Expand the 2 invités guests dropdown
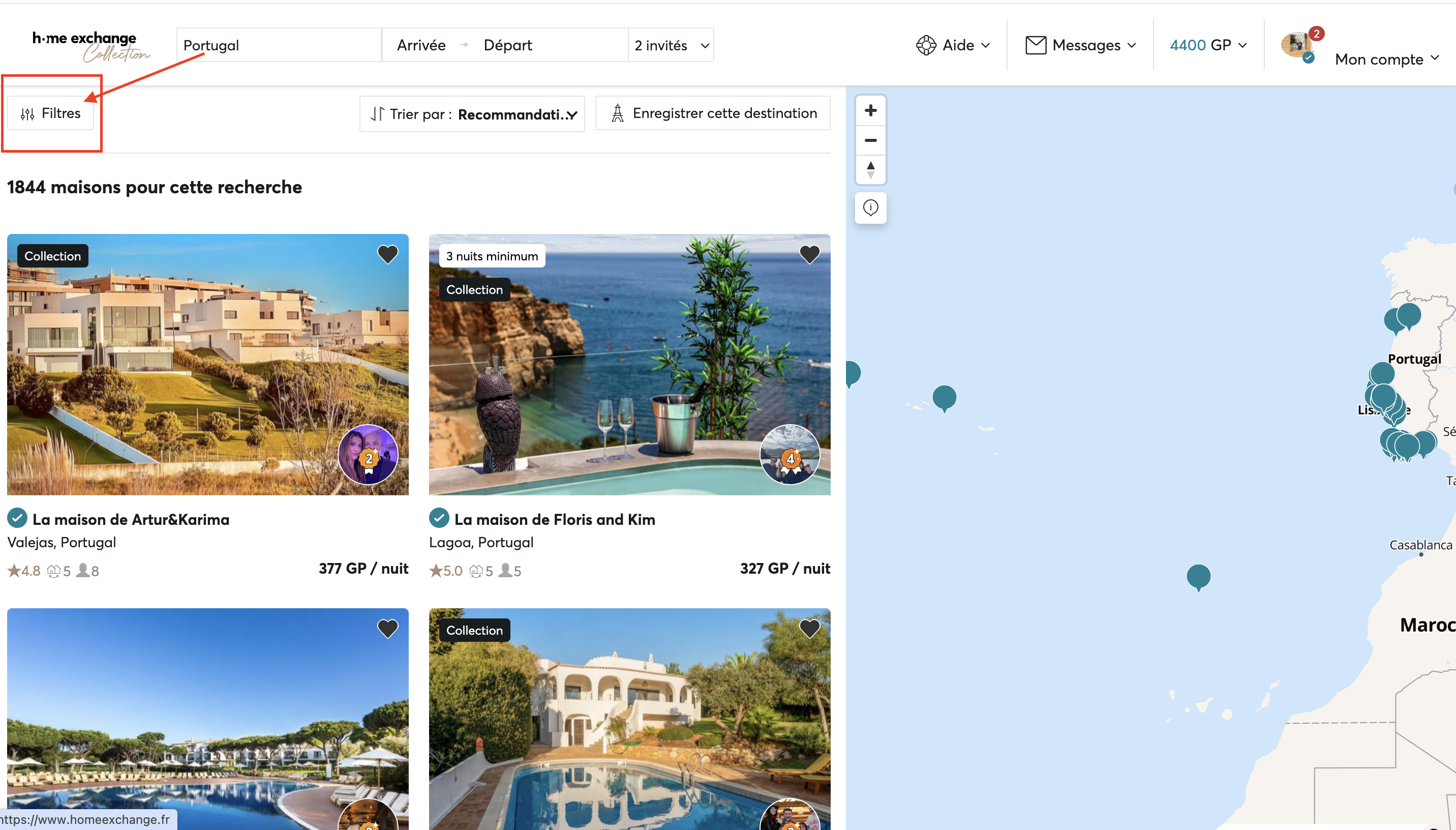Screen dimensions: 1456x830 [x=671, y=46]
